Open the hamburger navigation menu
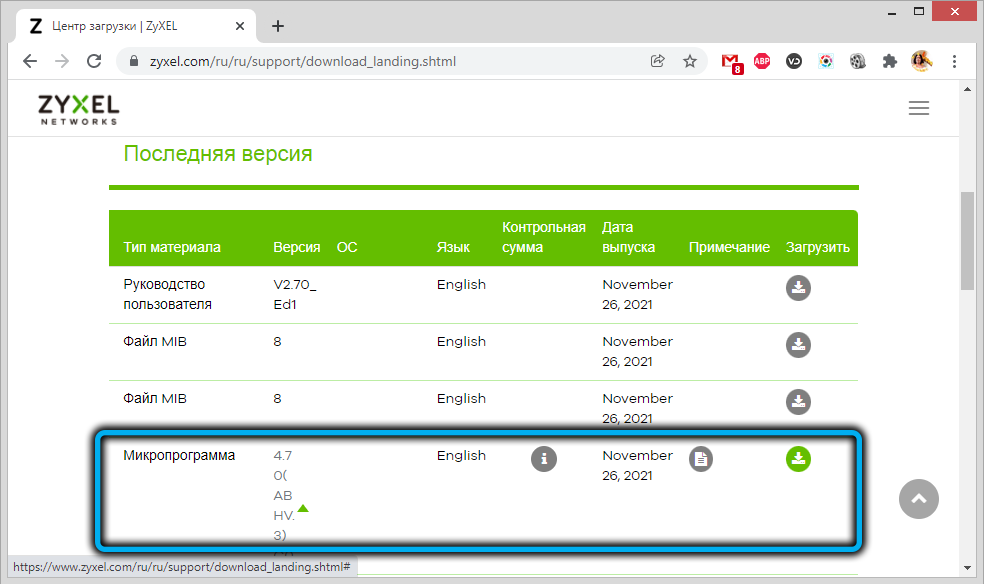This screenshot has height=584, width=984. (x=919, y=108)
